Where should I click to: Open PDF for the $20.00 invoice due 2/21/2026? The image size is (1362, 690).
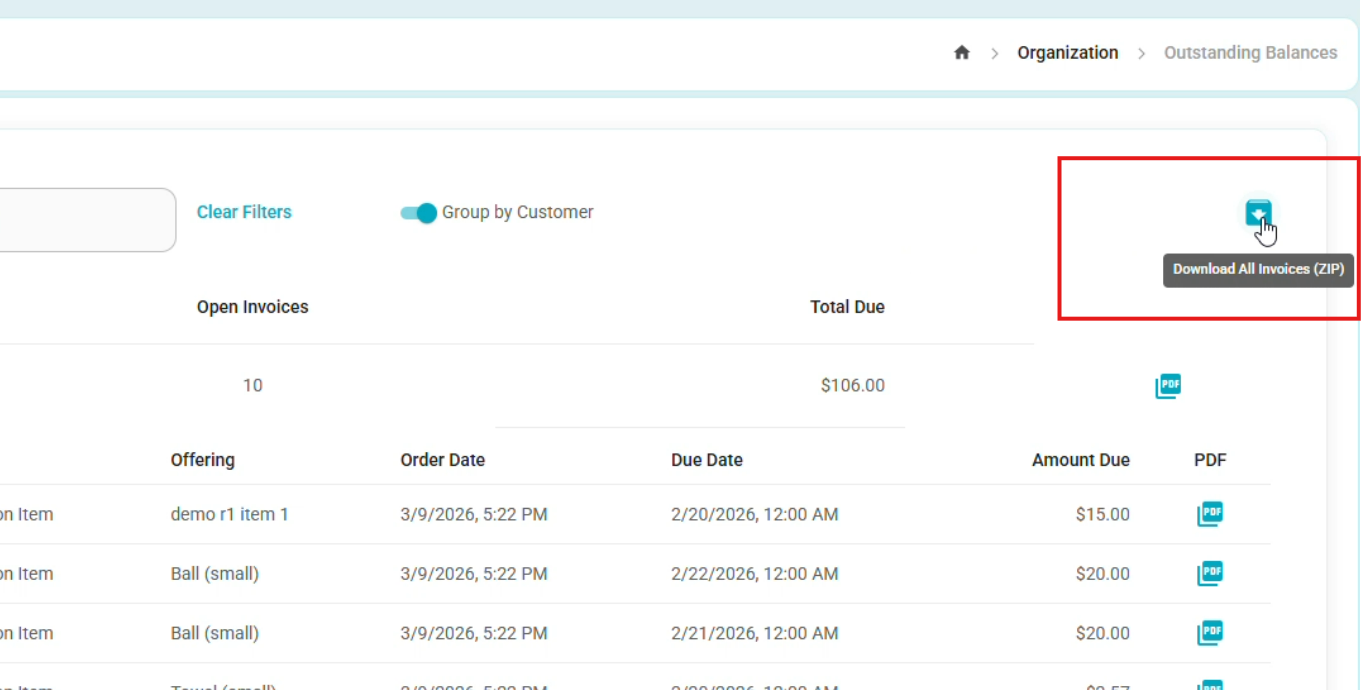pos(1210,633)
